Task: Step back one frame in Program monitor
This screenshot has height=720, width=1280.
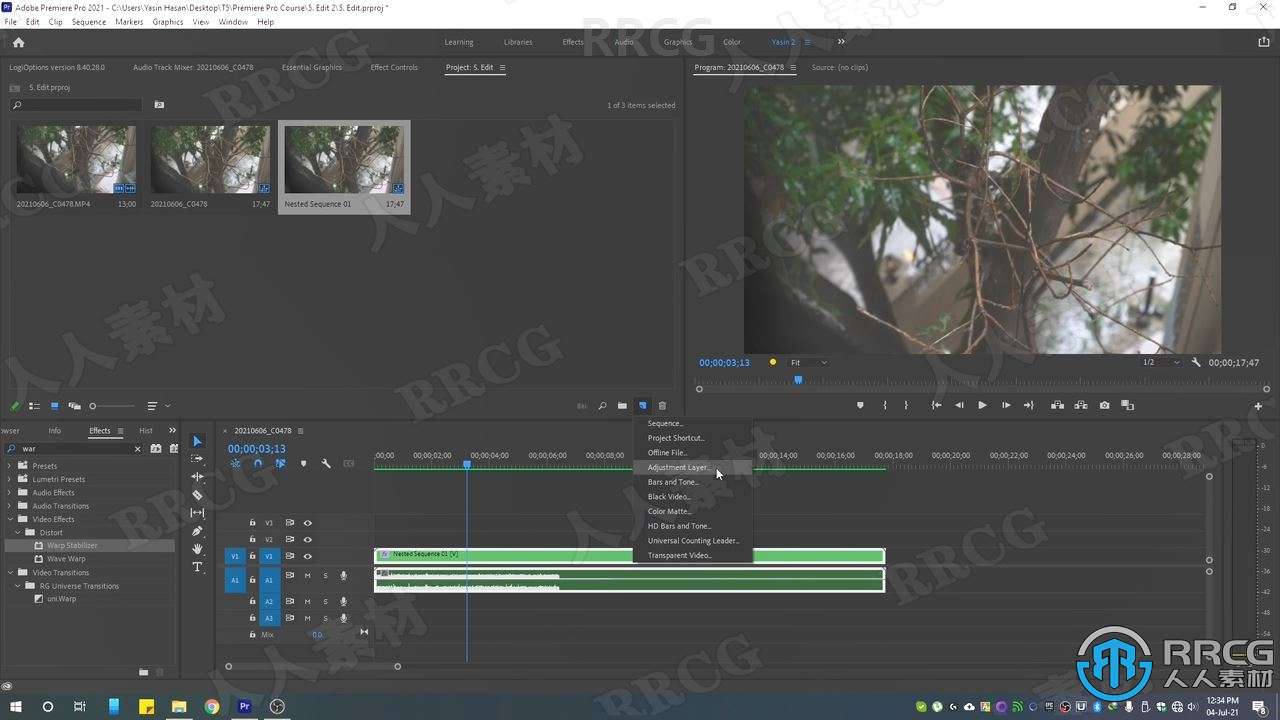Action: (x=959, y=405)
